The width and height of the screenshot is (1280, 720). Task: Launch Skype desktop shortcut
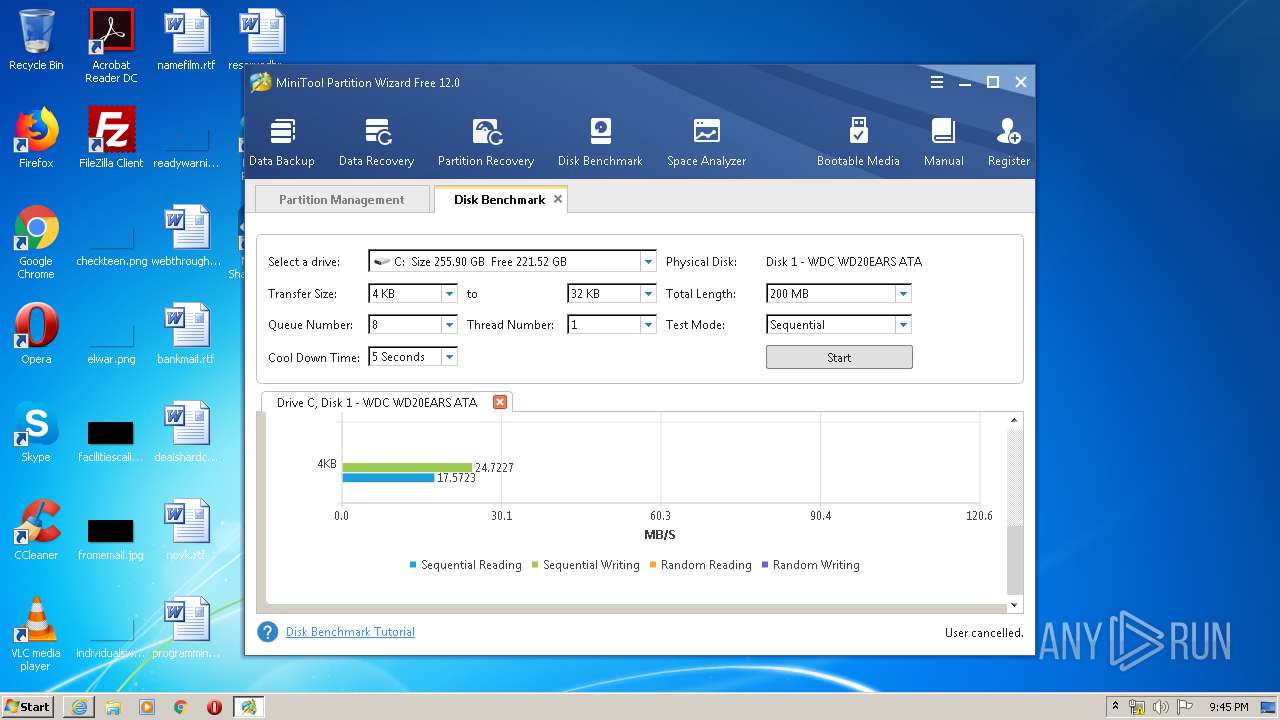click(x=36, y=432)
